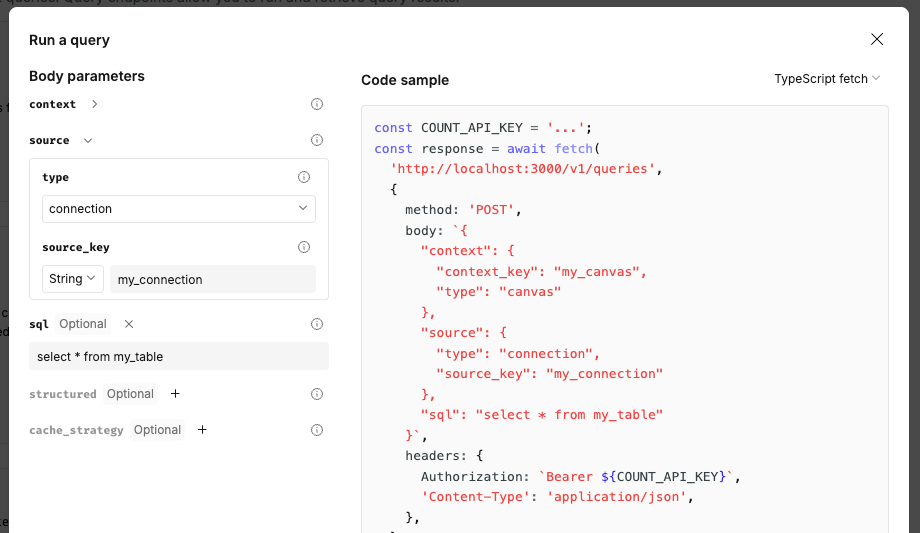
Task: Change the TypeScript fetch code language
Action: 827,78
